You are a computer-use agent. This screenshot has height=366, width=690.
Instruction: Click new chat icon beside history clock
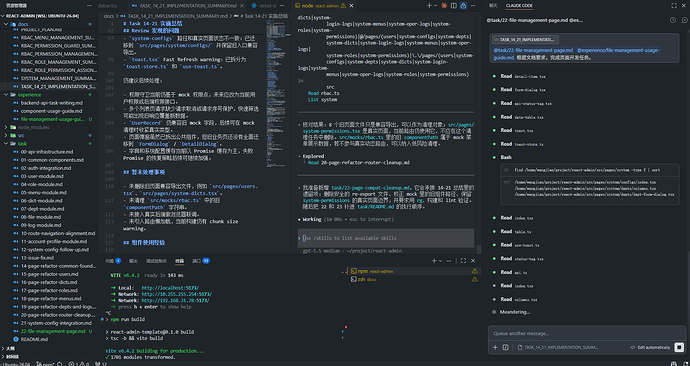click(684, 20)
